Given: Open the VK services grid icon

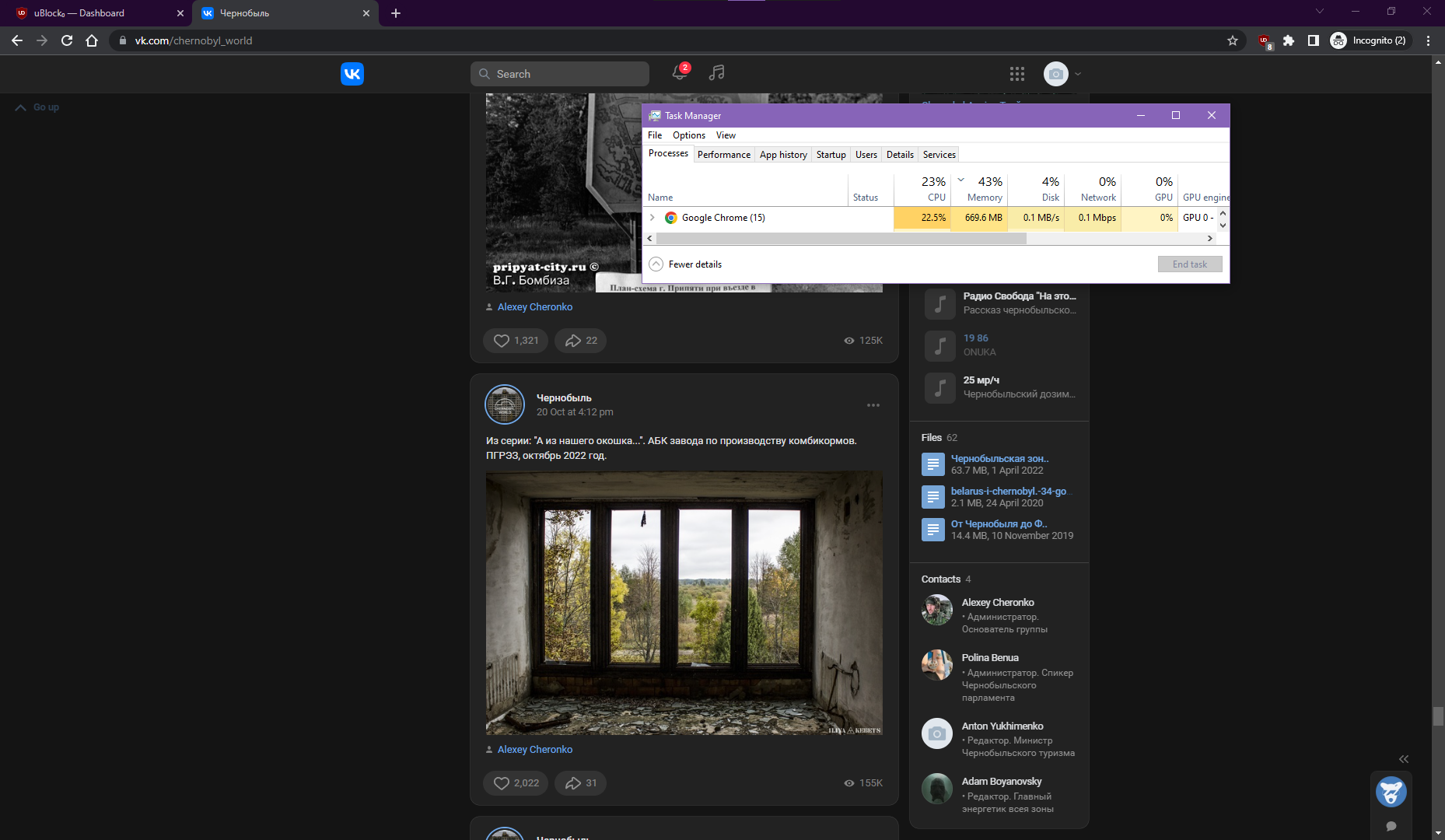Looking at the screenshot, I should tap(1016, 74).
